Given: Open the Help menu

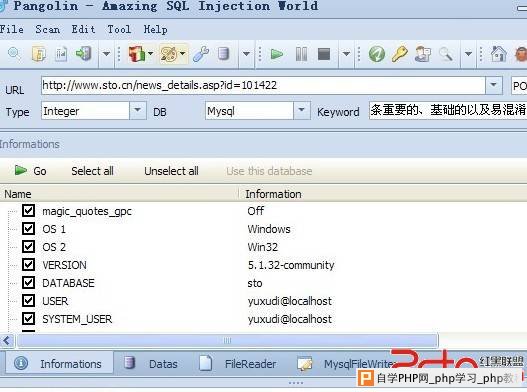Looking at the screenshot, I should click(155, 29).
